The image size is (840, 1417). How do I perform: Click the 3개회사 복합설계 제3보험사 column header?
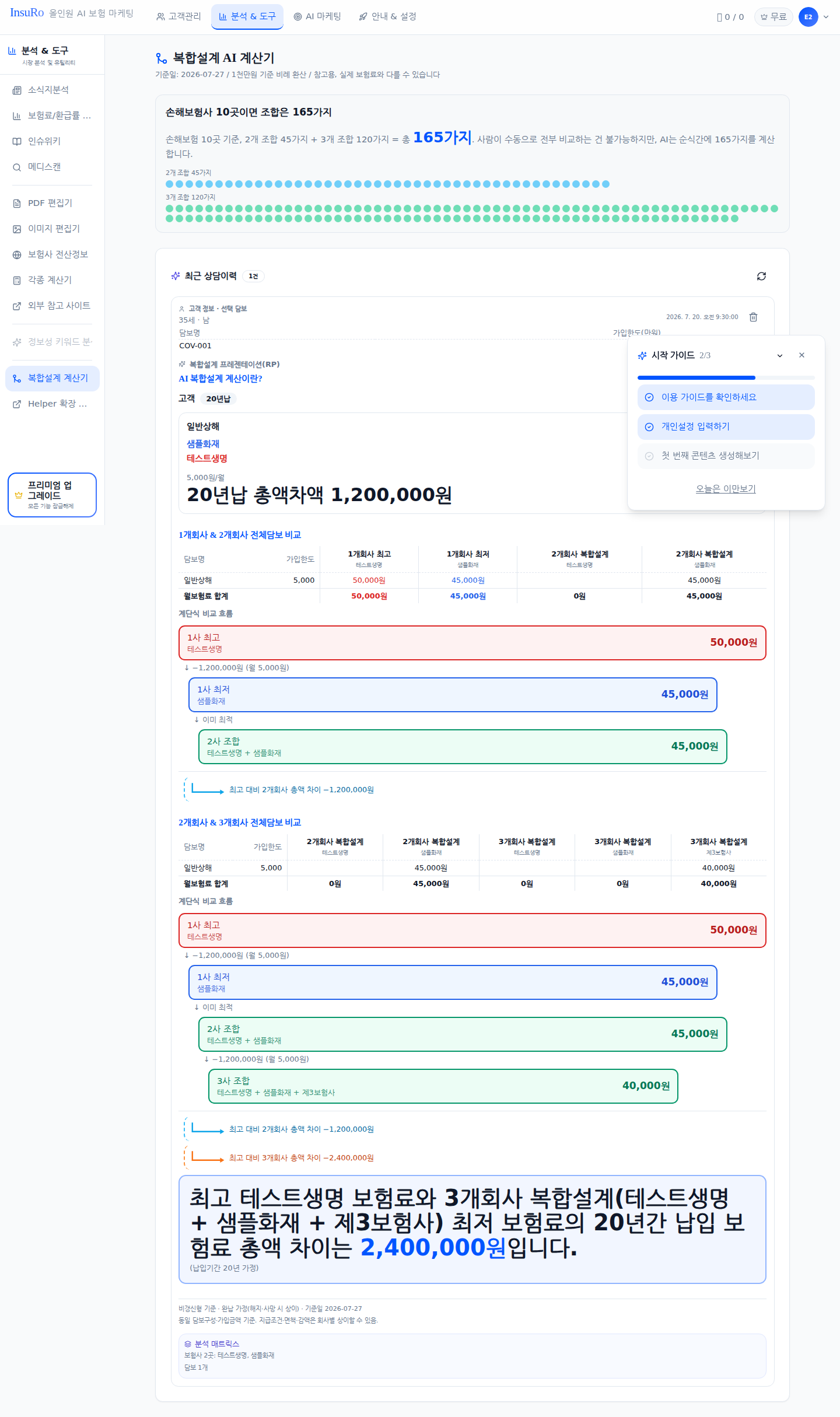(719, 846)
